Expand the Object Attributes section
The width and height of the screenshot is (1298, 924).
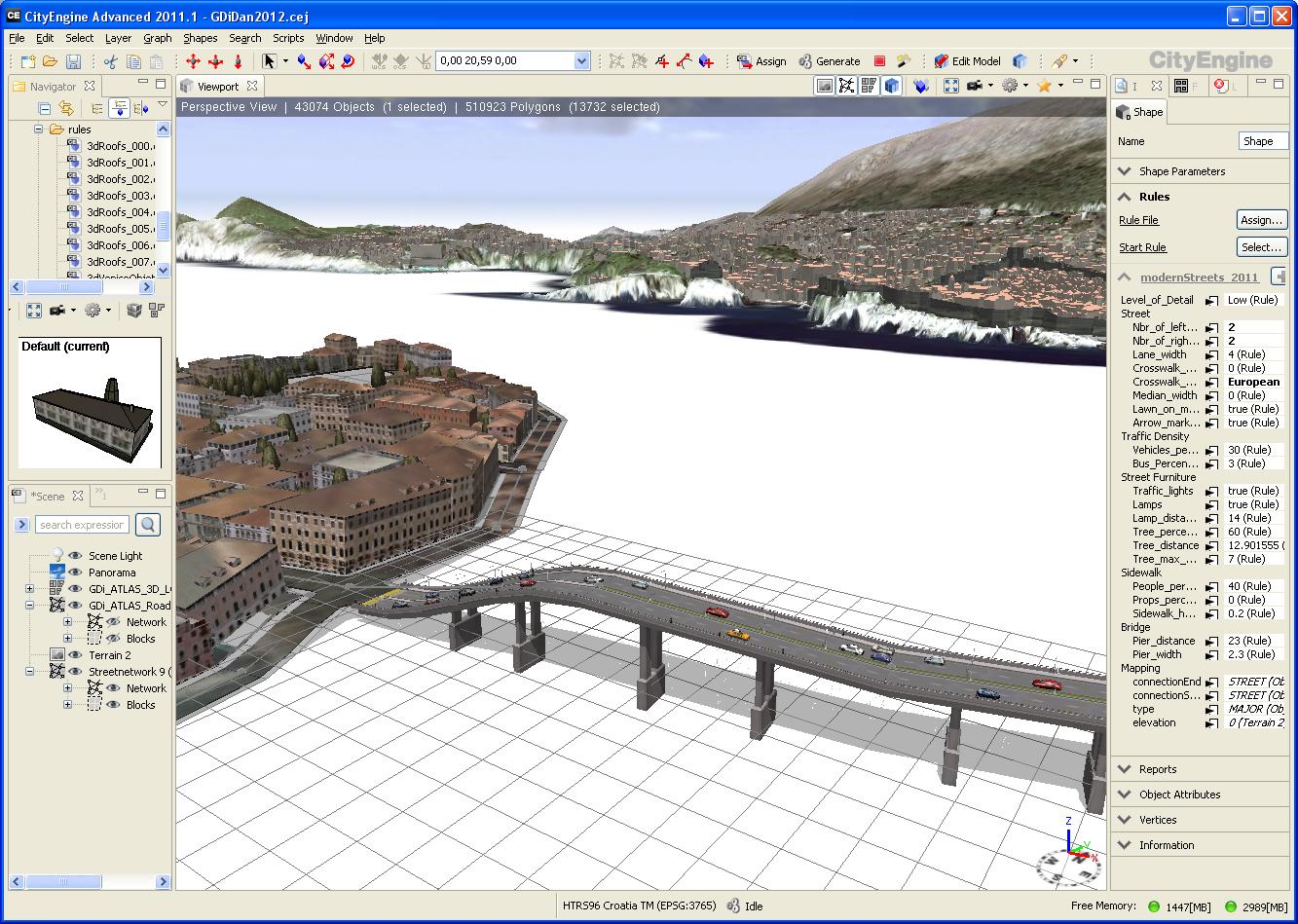pos(1125,795)
